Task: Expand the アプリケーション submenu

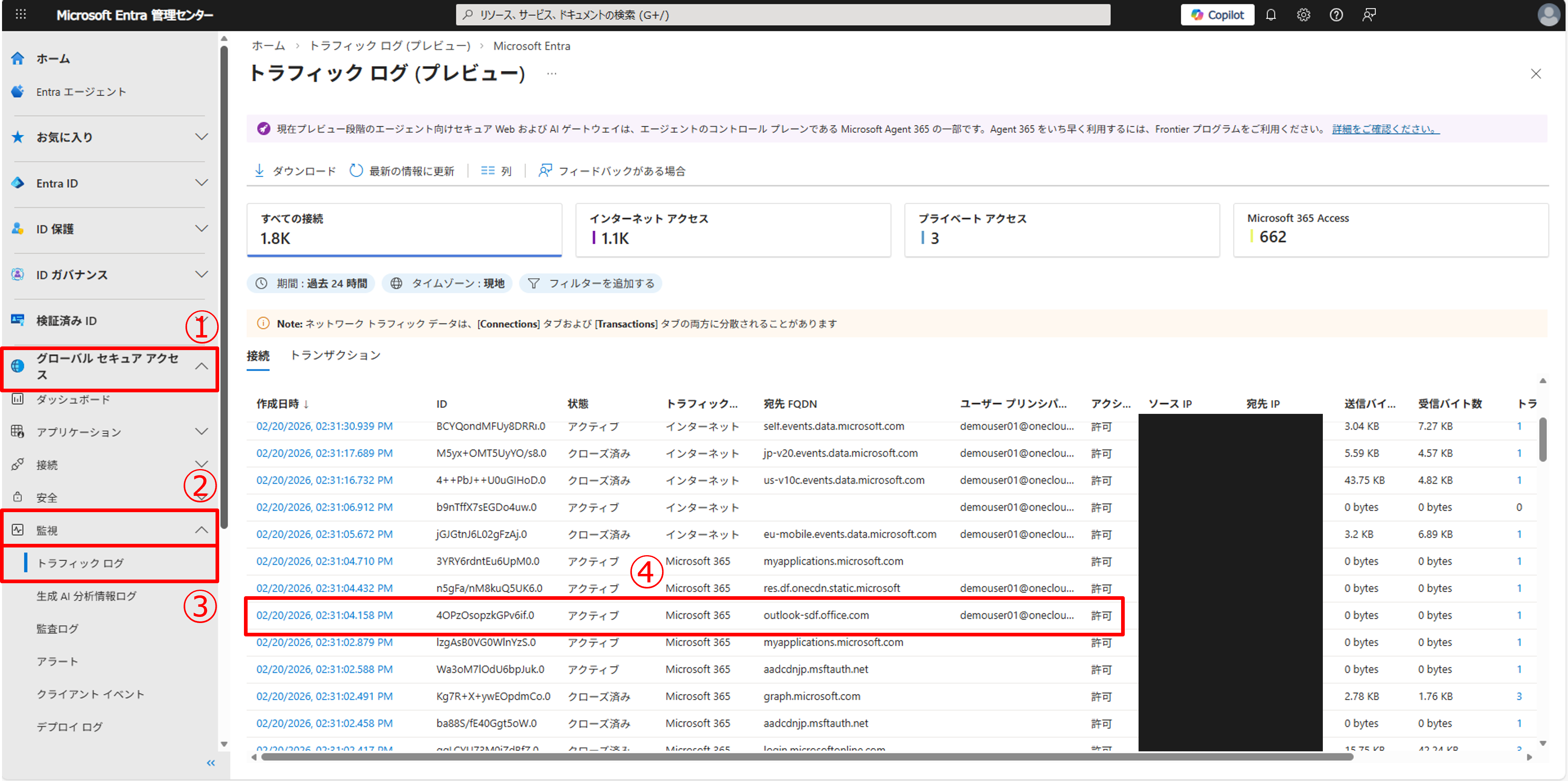Action: click(201, 432)
